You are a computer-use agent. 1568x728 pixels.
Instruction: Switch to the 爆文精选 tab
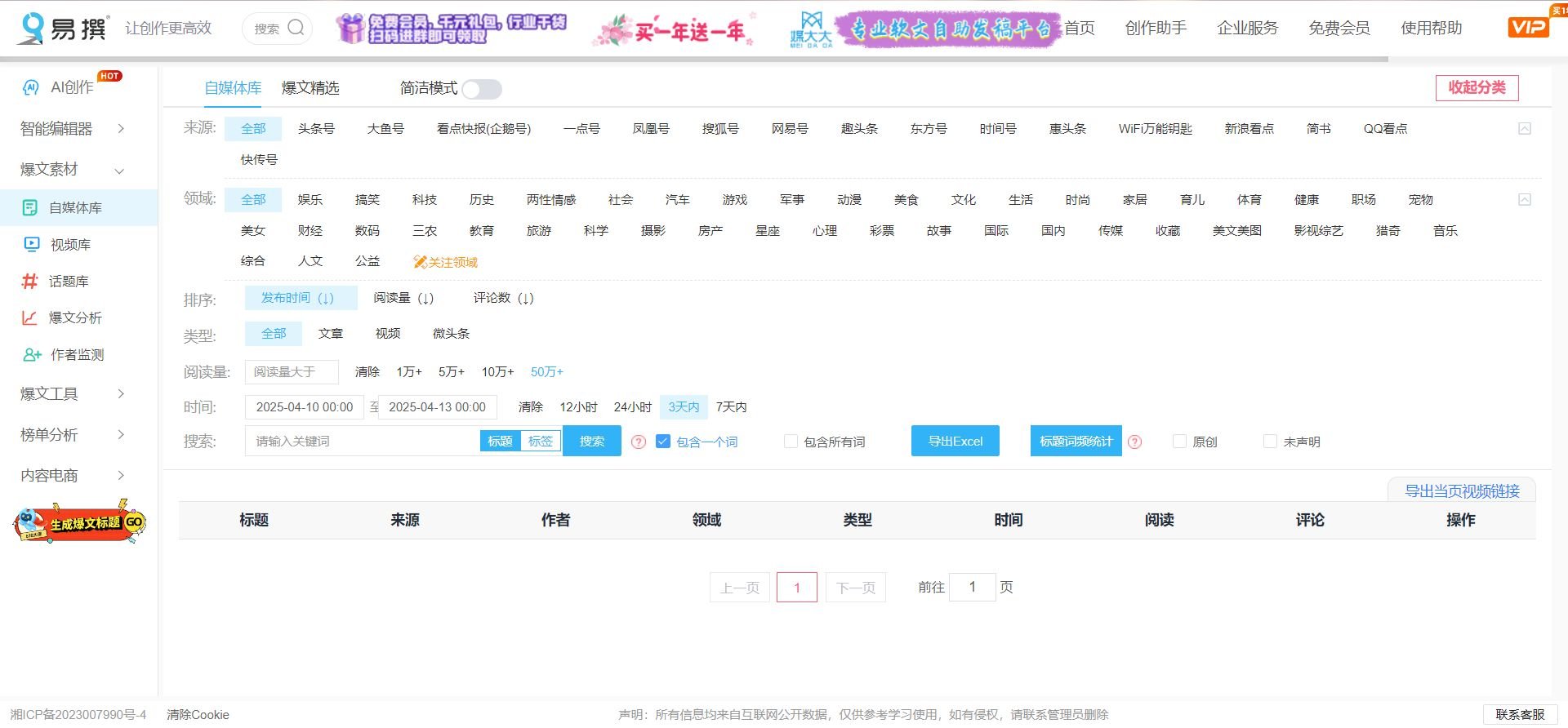coord(310,88)
